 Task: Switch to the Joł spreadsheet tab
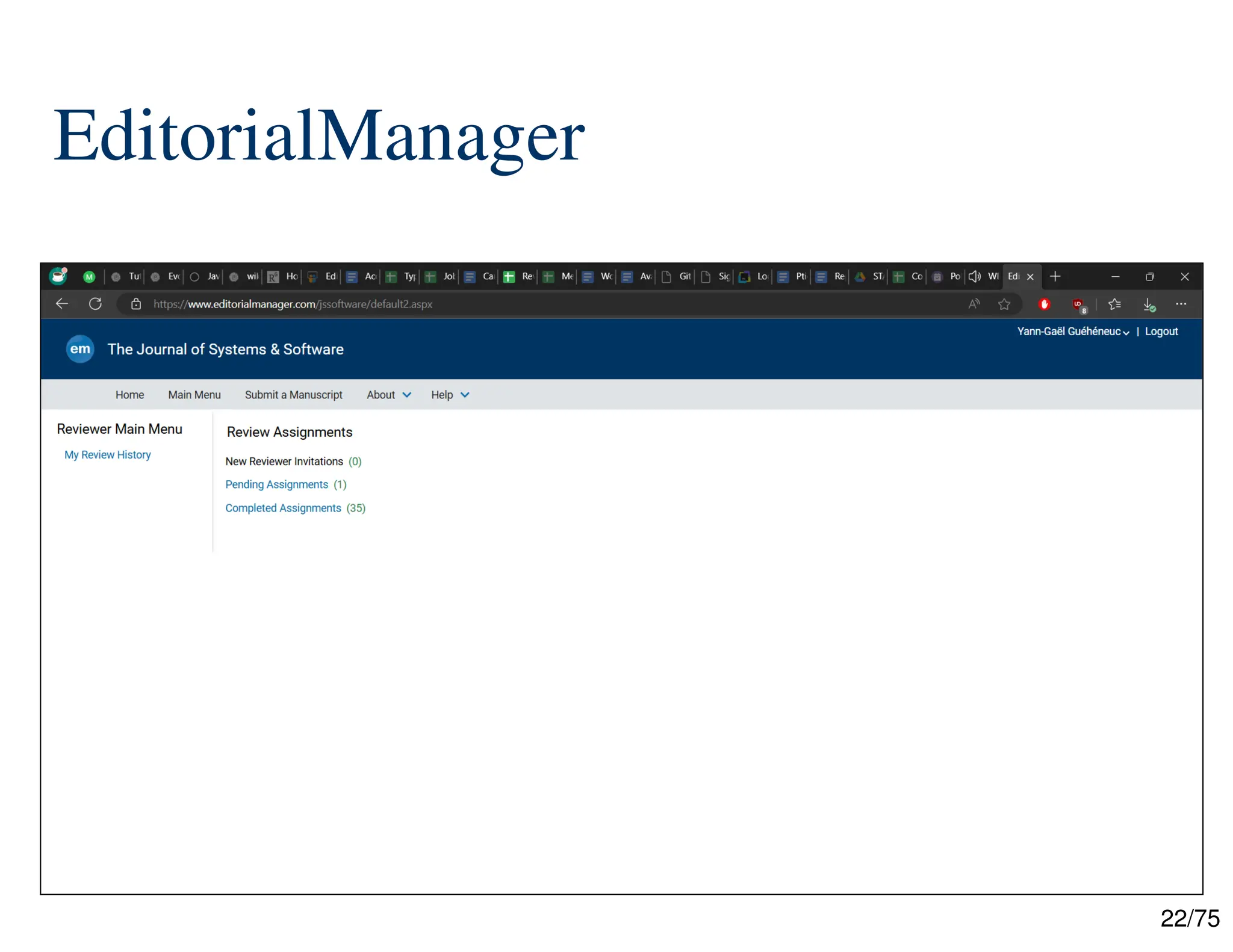point(440,277)
